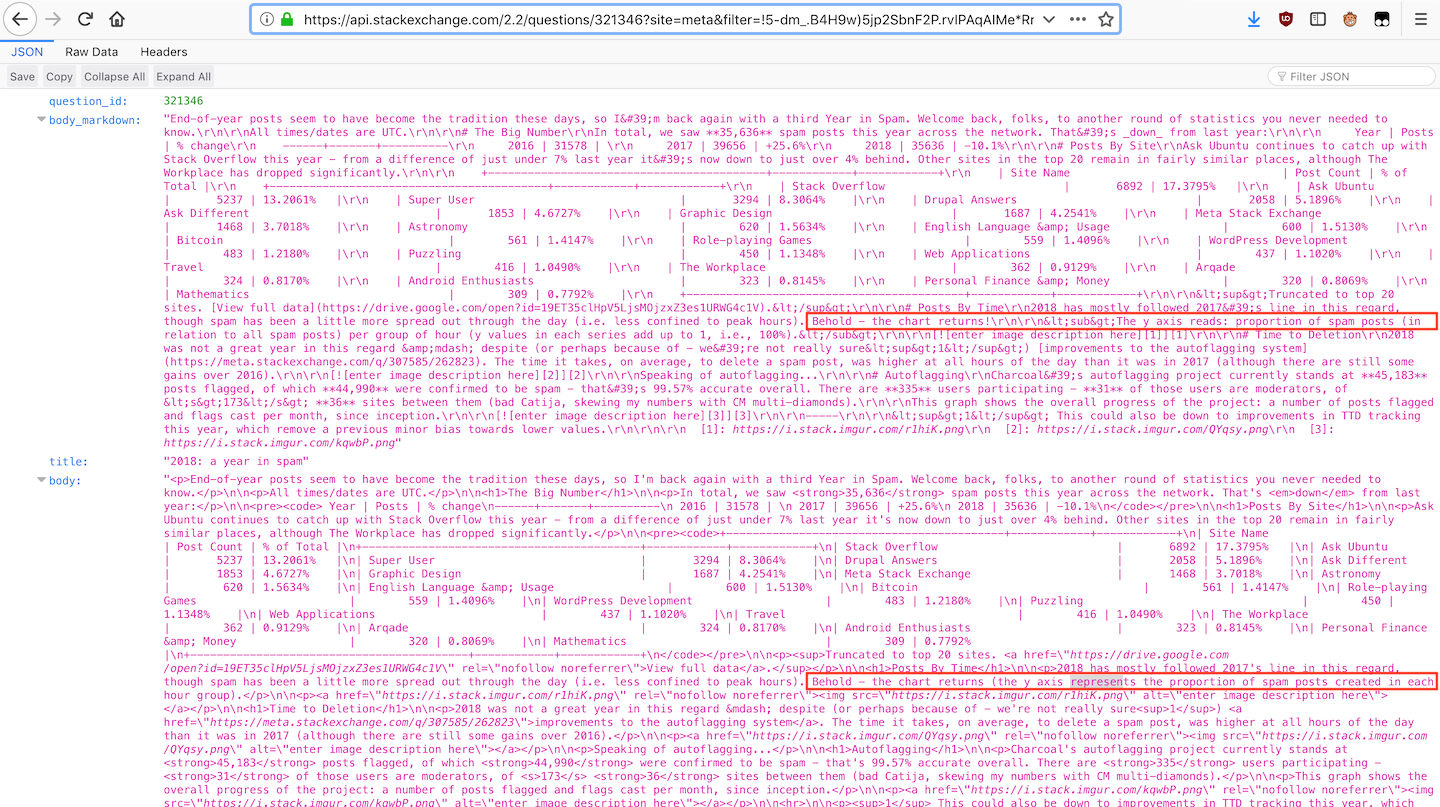The image size is (1440, 807).
Task: Switch to the JSON tab
Action: (x=27, y=51)
